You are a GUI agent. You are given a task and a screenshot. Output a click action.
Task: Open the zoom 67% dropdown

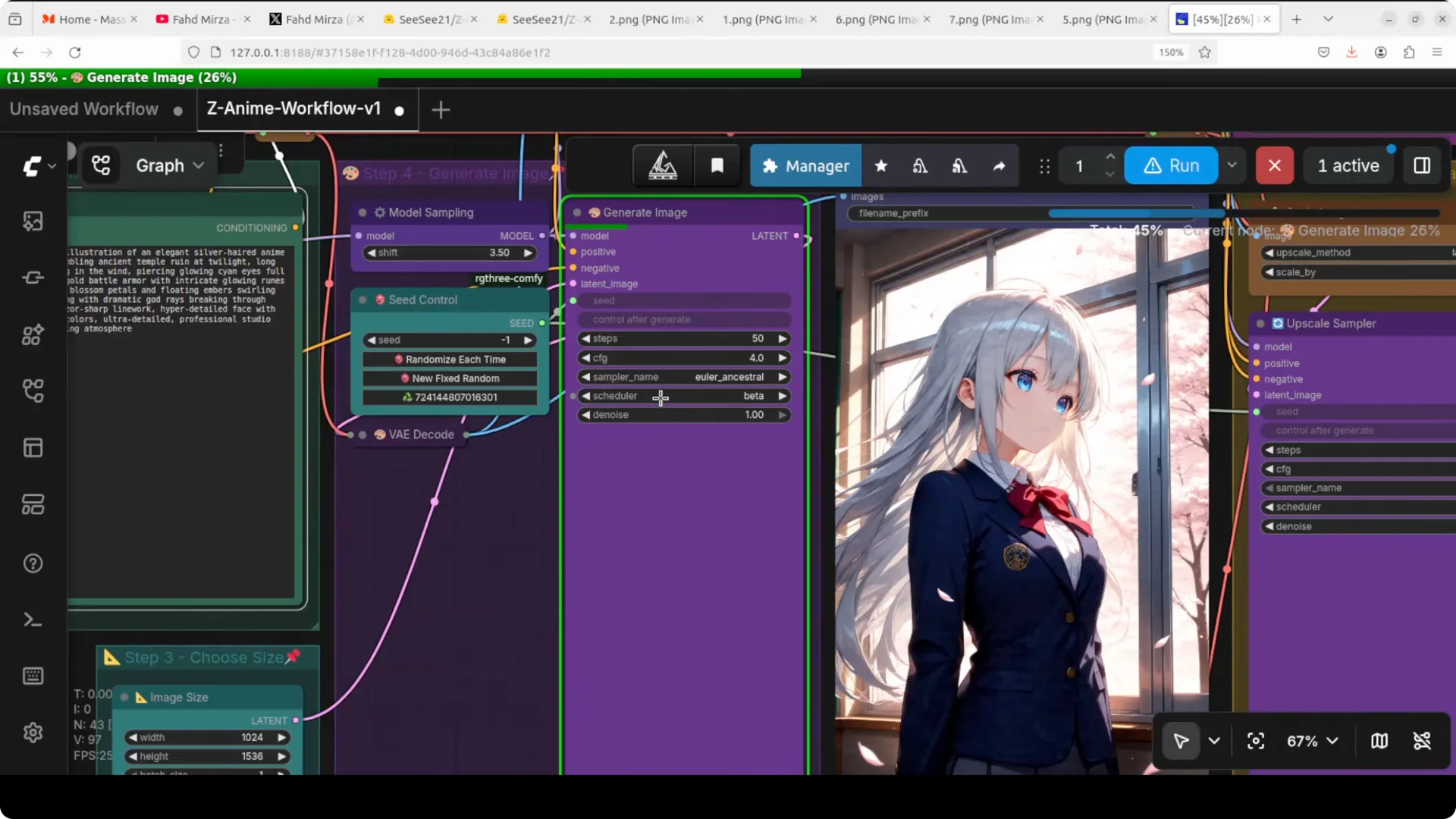[x=1313, y=741]
